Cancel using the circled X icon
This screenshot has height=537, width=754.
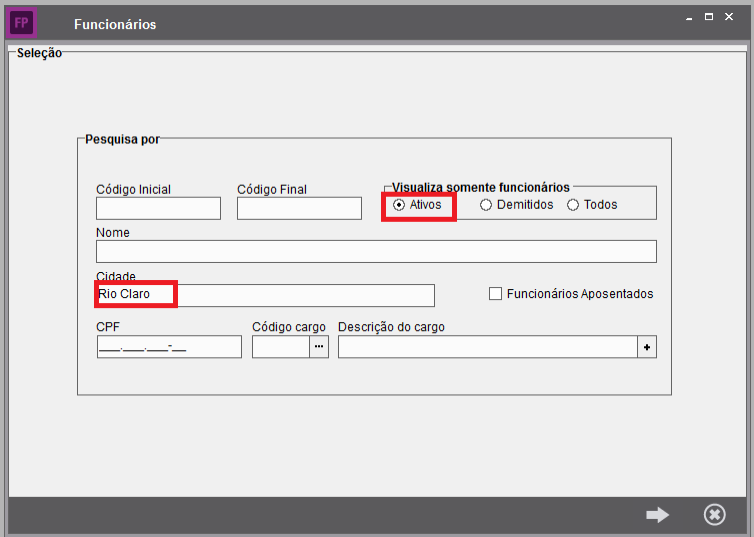pyautogui.click(x=714, y=514)
